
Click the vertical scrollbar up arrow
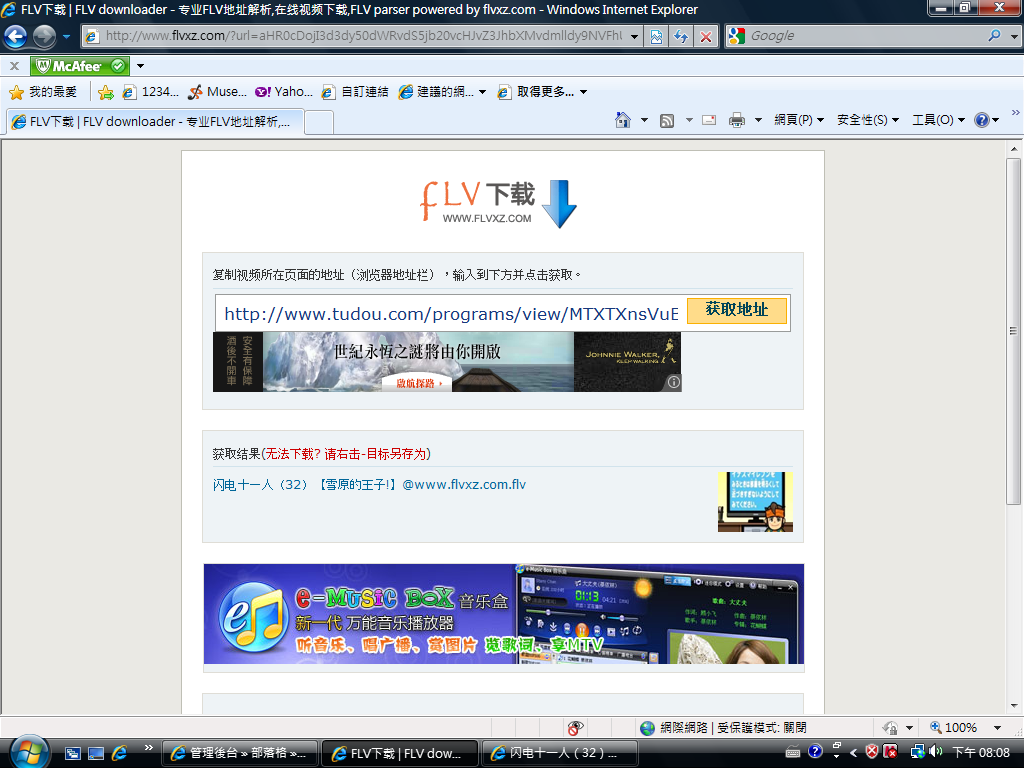[x=1014, y=150]
